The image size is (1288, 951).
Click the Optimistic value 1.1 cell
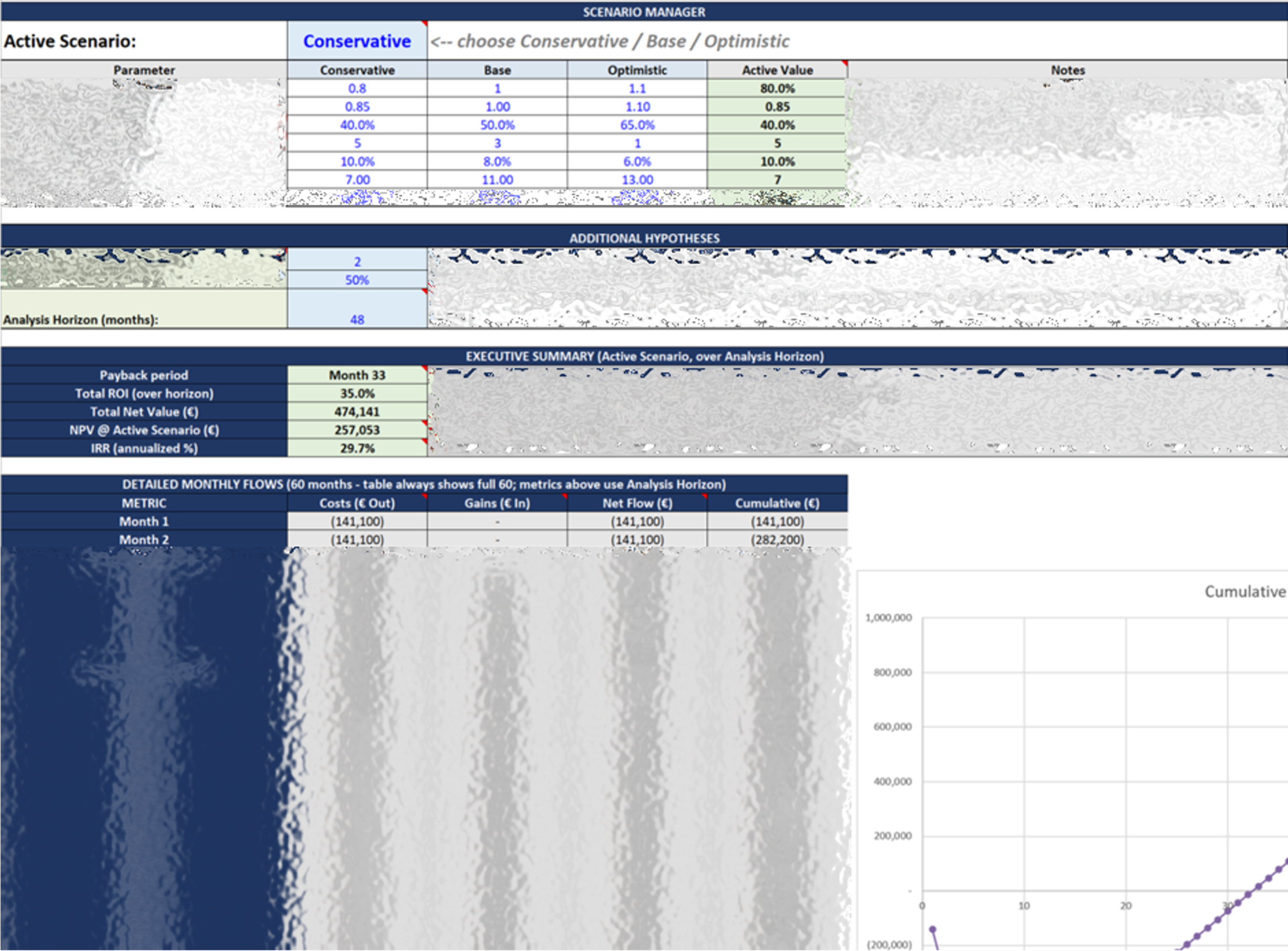coord(637,88)
